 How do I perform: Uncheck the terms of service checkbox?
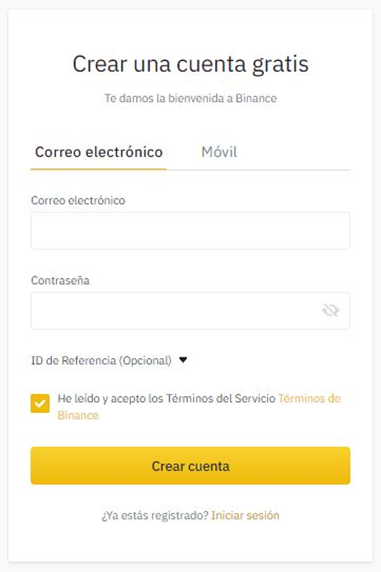(40, 403)
